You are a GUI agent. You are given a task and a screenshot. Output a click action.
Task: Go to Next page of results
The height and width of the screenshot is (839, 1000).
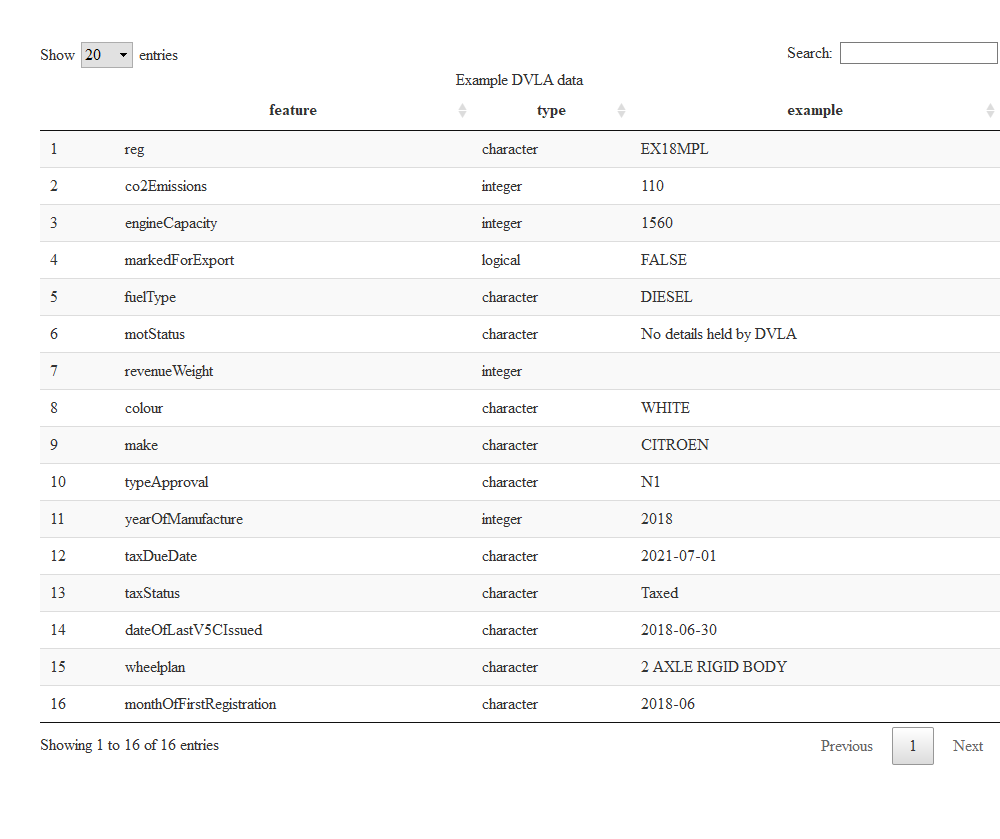(x=967, y=746)
